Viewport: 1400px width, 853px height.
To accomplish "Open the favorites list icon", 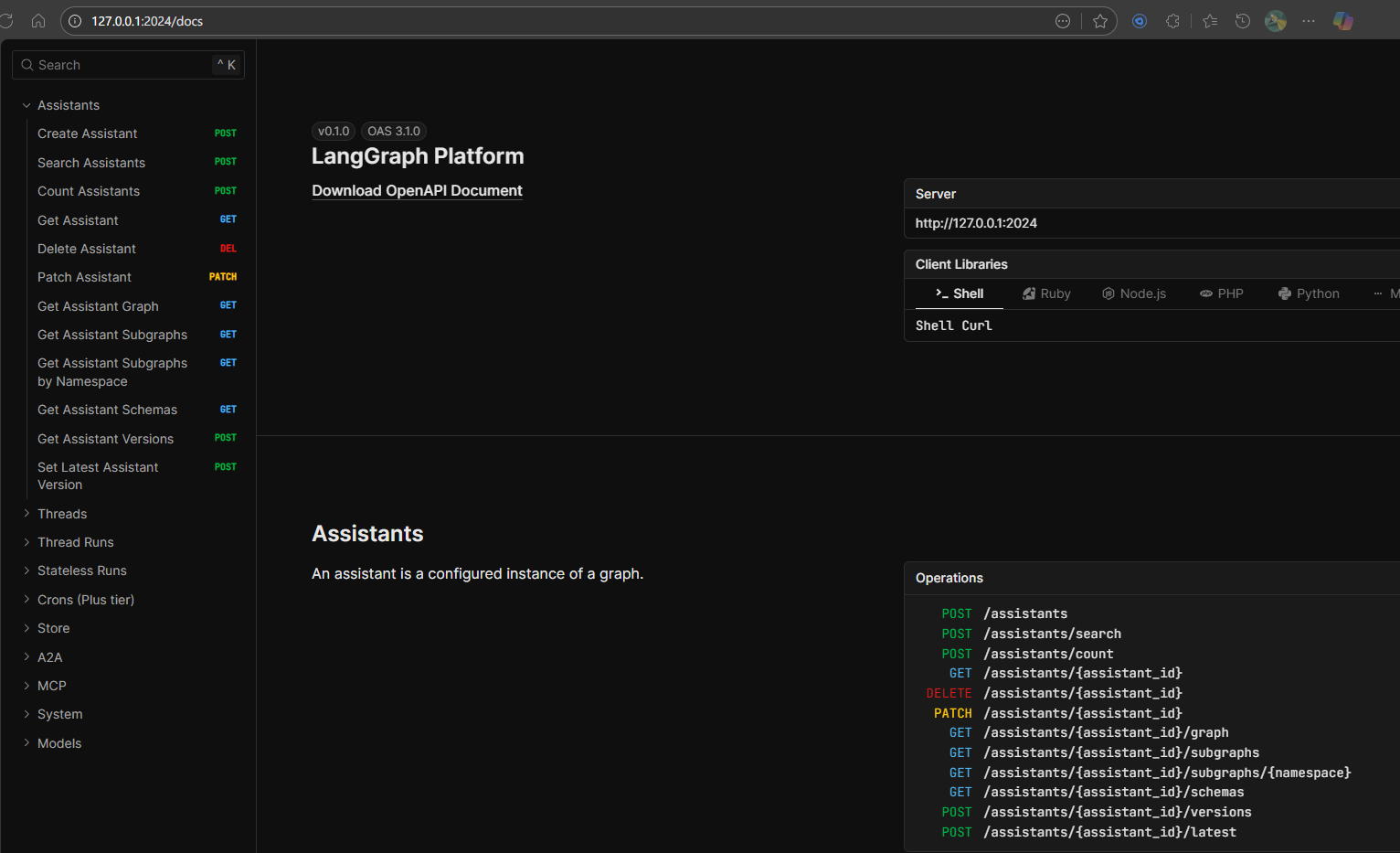I will (x=1210, y=21).
